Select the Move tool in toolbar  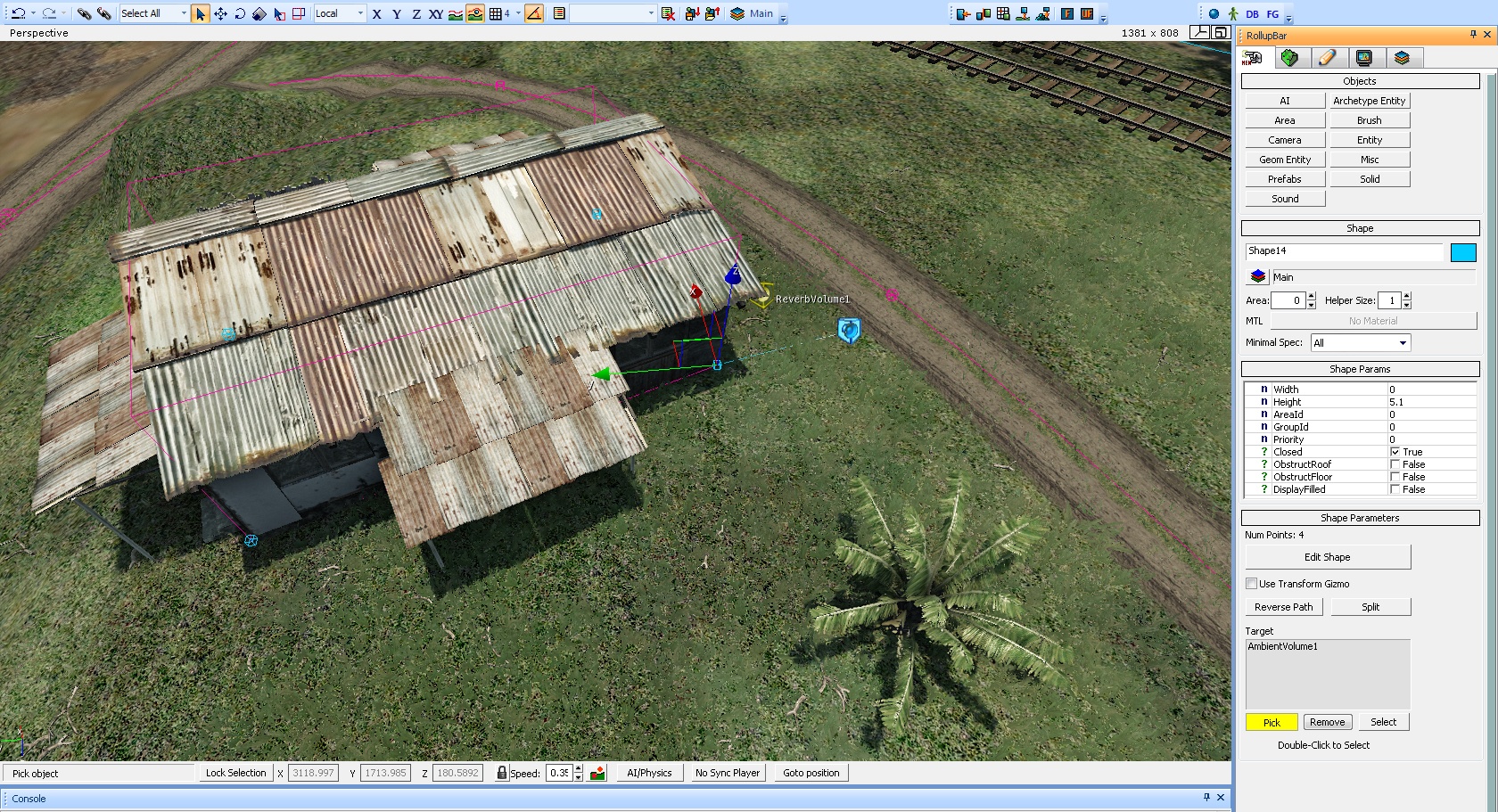click(220, 13)
